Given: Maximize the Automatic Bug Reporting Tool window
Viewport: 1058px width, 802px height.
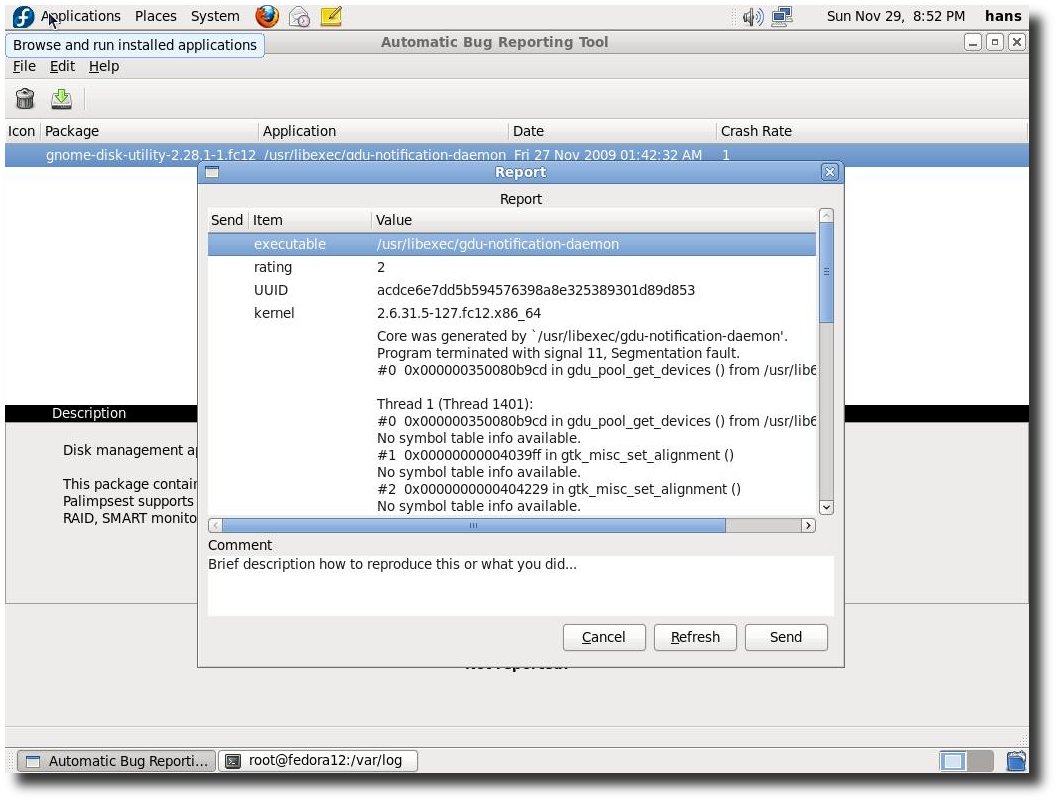Looking at the screenshot, I should tap(995, 42).
